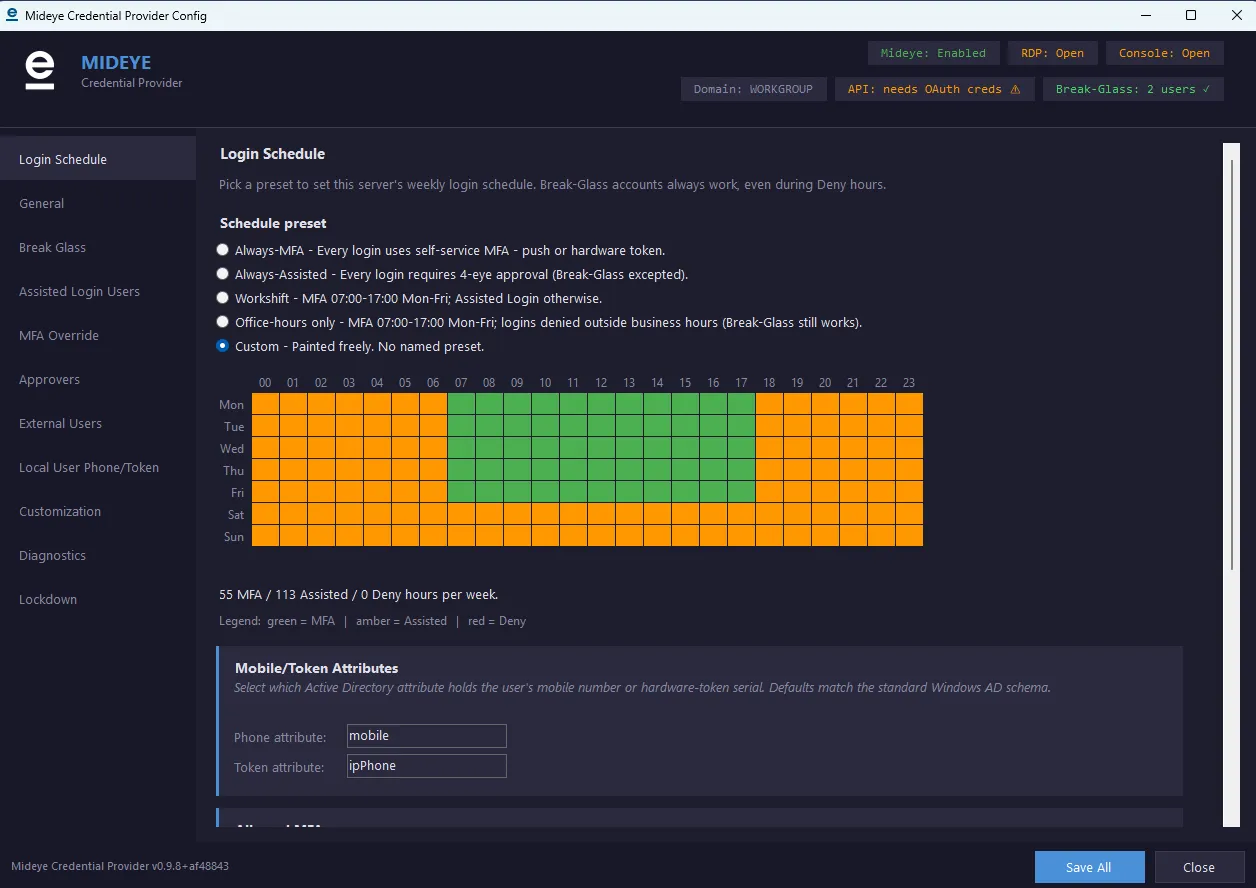This screenshot has height=888, width=1256.
Task: Click the Sat day row label
Action: click(x=236, y=515)
